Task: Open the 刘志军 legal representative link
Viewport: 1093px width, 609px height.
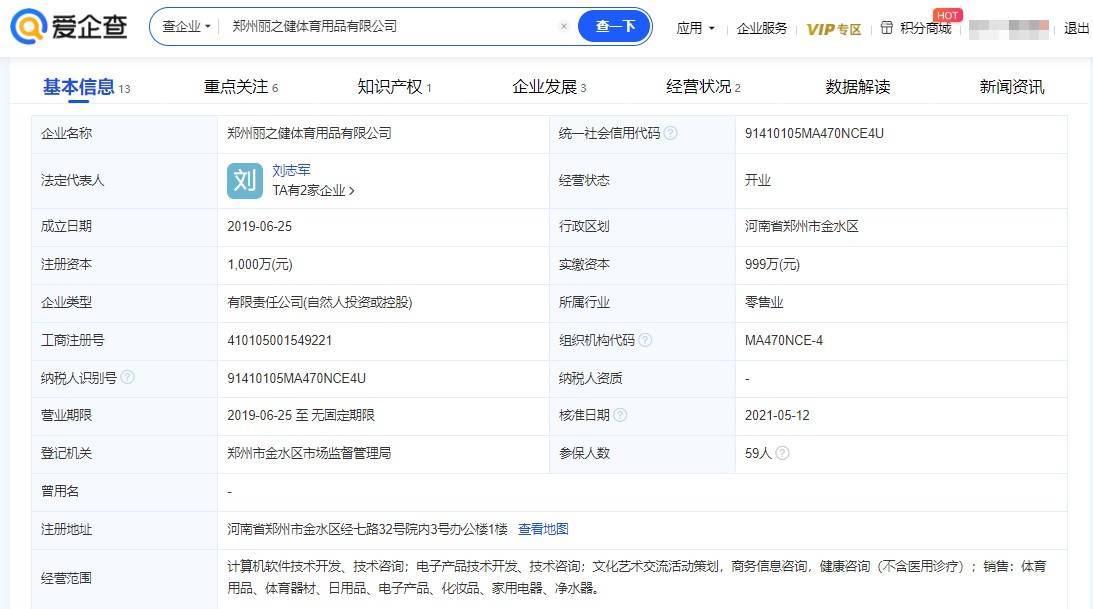Action: coord(291,171)
